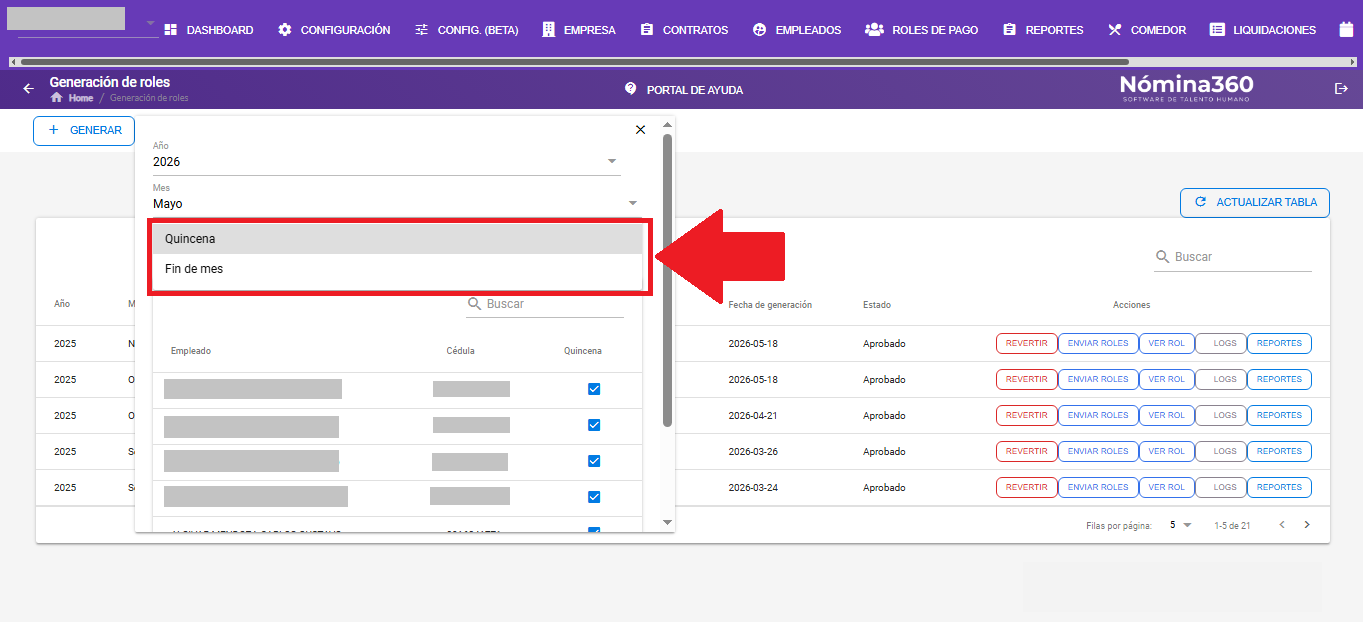Open the Año 2026 dropdown
Image resolution: width=1363 pixels, height=622 pixels.
(x=387, y=161)
